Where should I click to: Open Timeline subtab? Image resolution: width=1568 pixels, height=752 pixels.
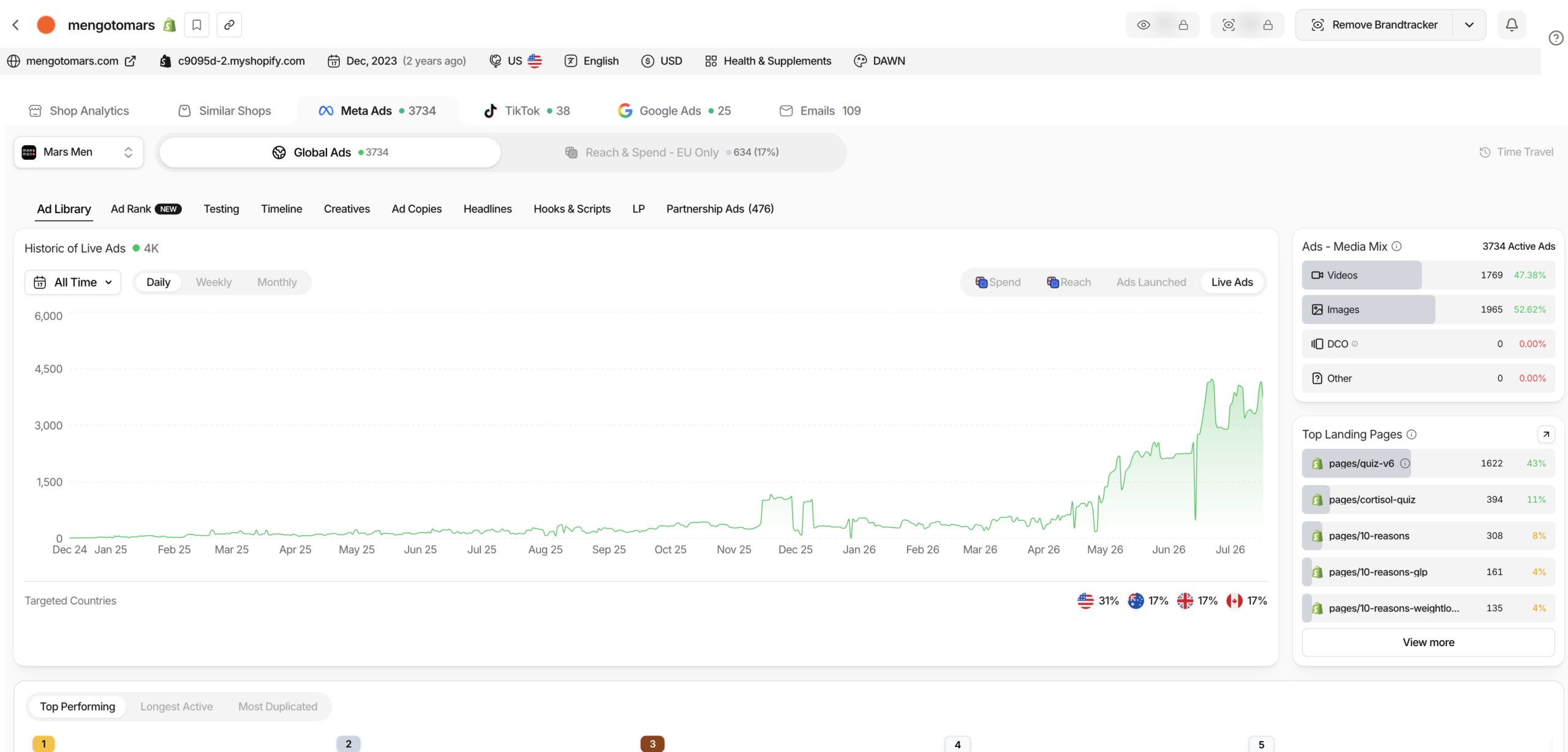click(282, 209)
